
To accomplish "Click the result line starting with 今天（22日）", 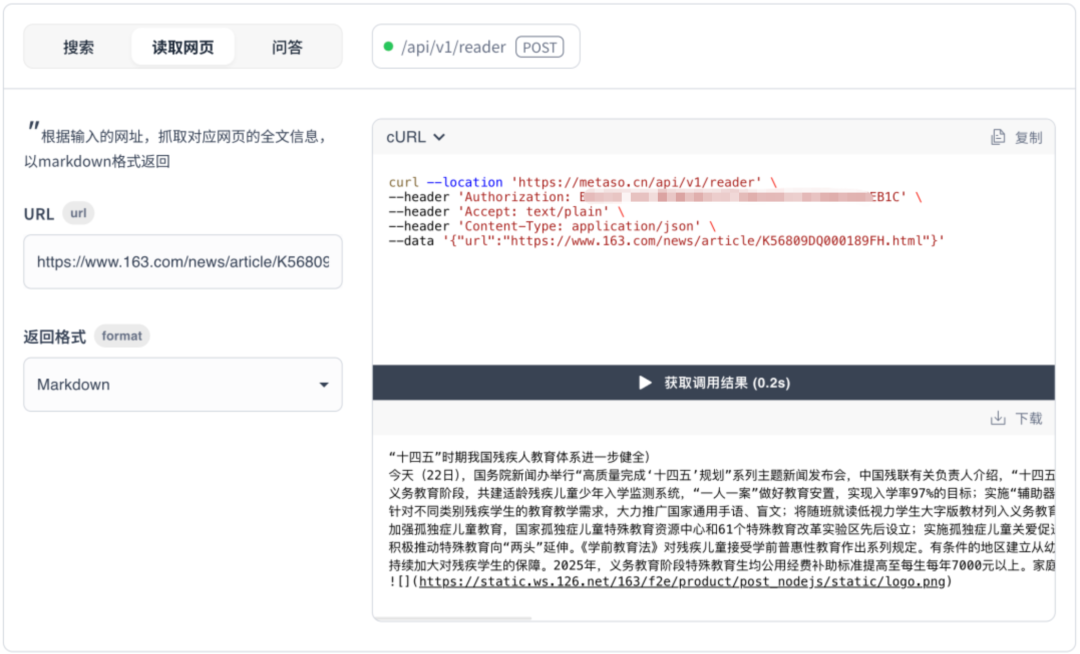I will pyautogui.click(x=721, y=475).
